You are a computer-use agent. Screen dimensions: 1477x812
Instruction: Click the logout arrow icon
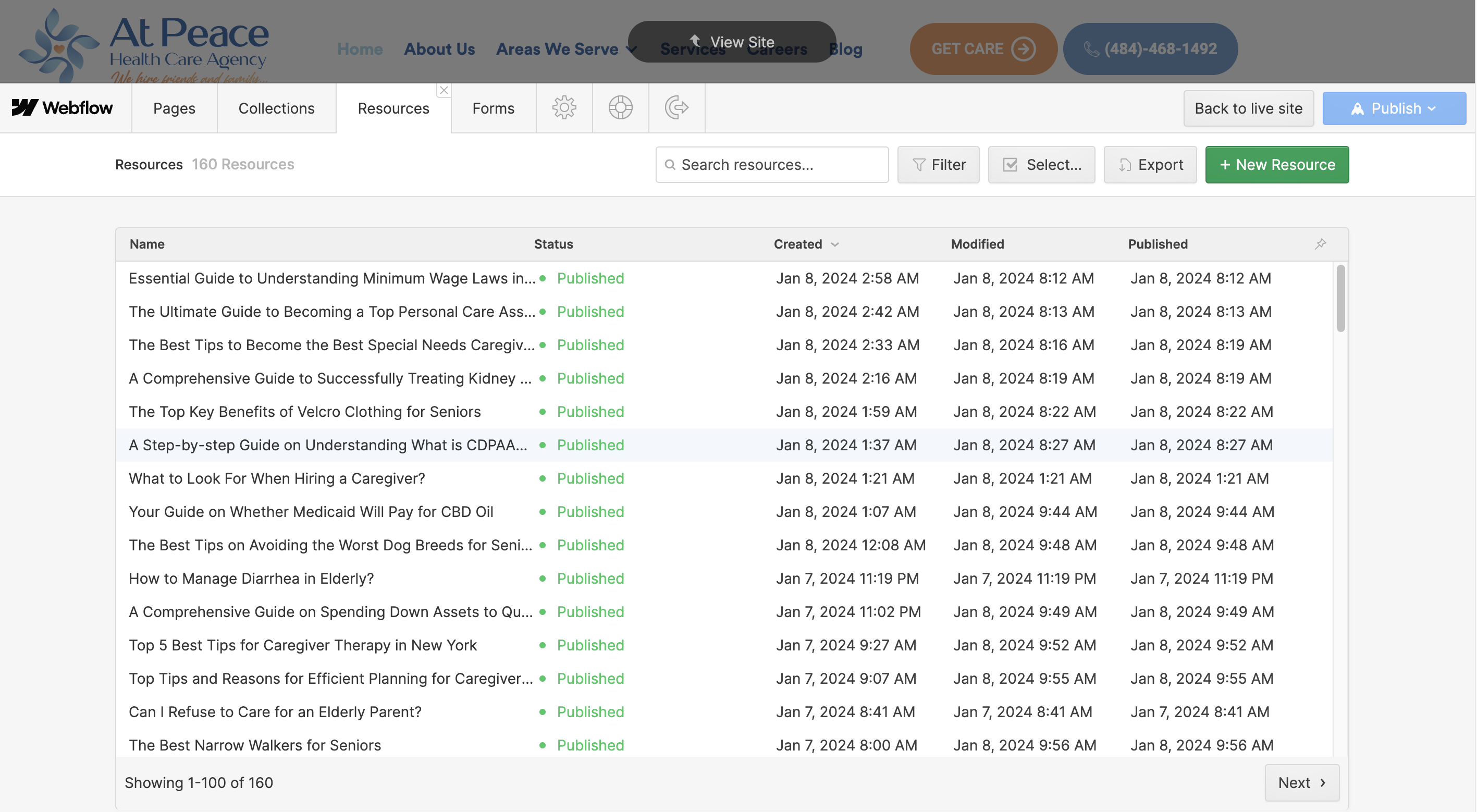click(676, 108)
